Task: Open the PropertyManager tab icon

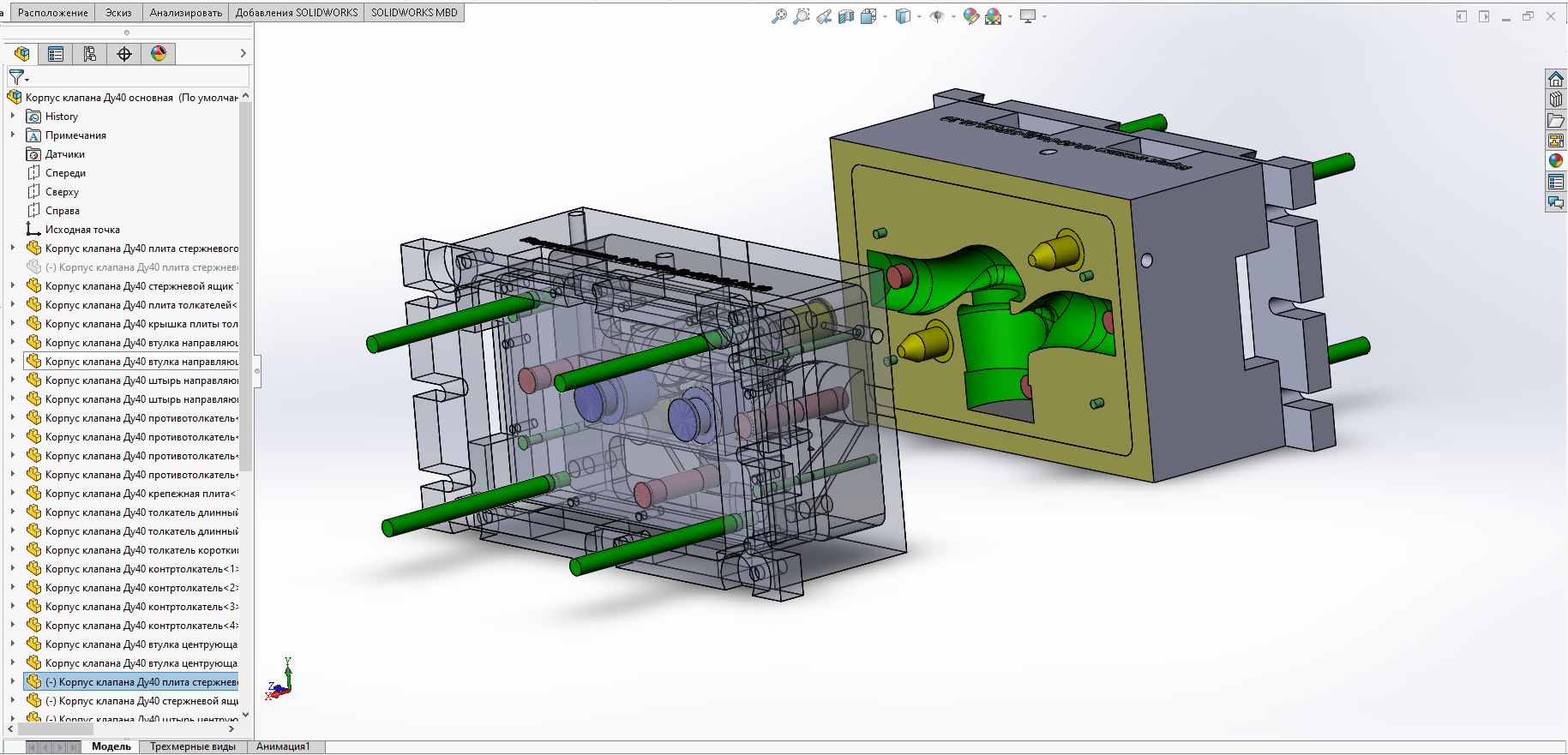Action: click(x=56, y=54)
